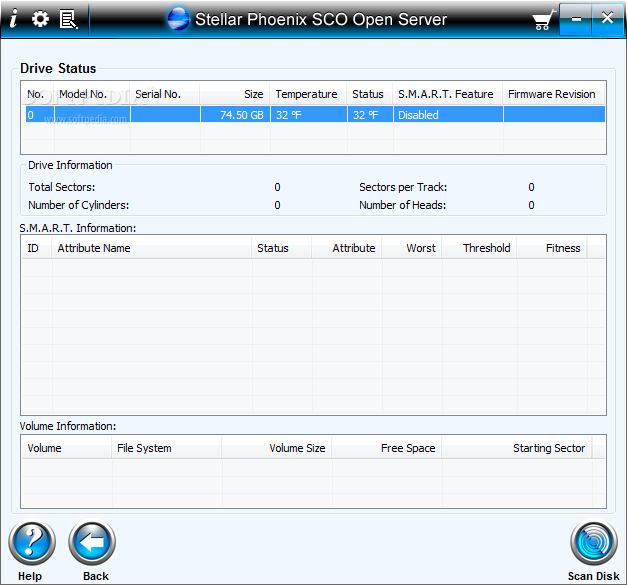
Task: Click 32 °F in the Temperature column
Action: click(x=309, y=115)
